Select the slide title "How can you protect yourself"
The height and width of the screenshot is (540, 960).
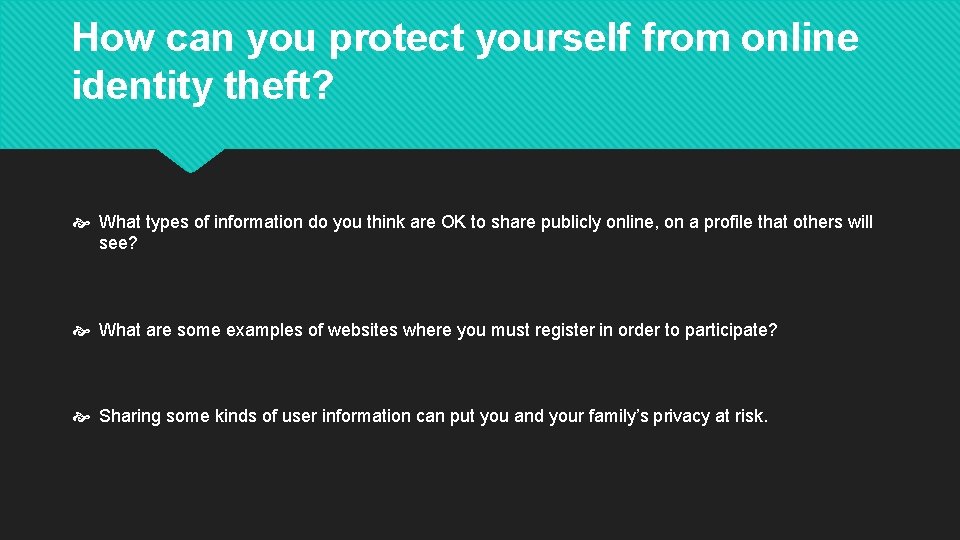pos(465,61)
